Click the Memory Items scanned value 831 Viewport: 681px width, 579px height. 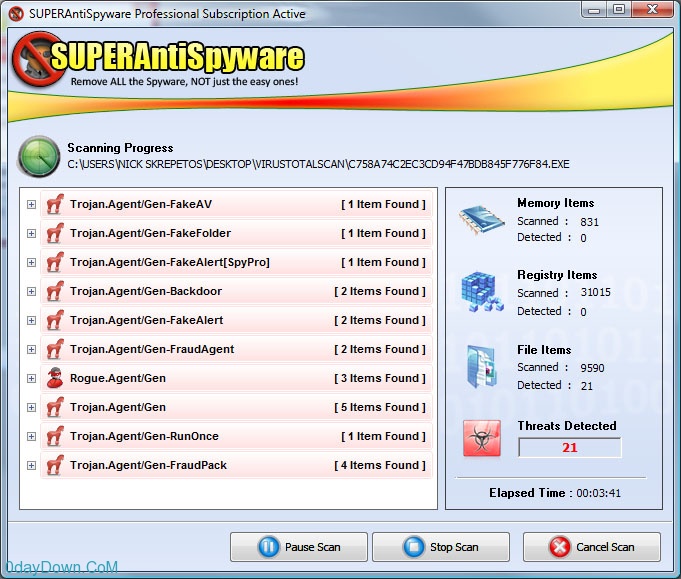[589, 222]
